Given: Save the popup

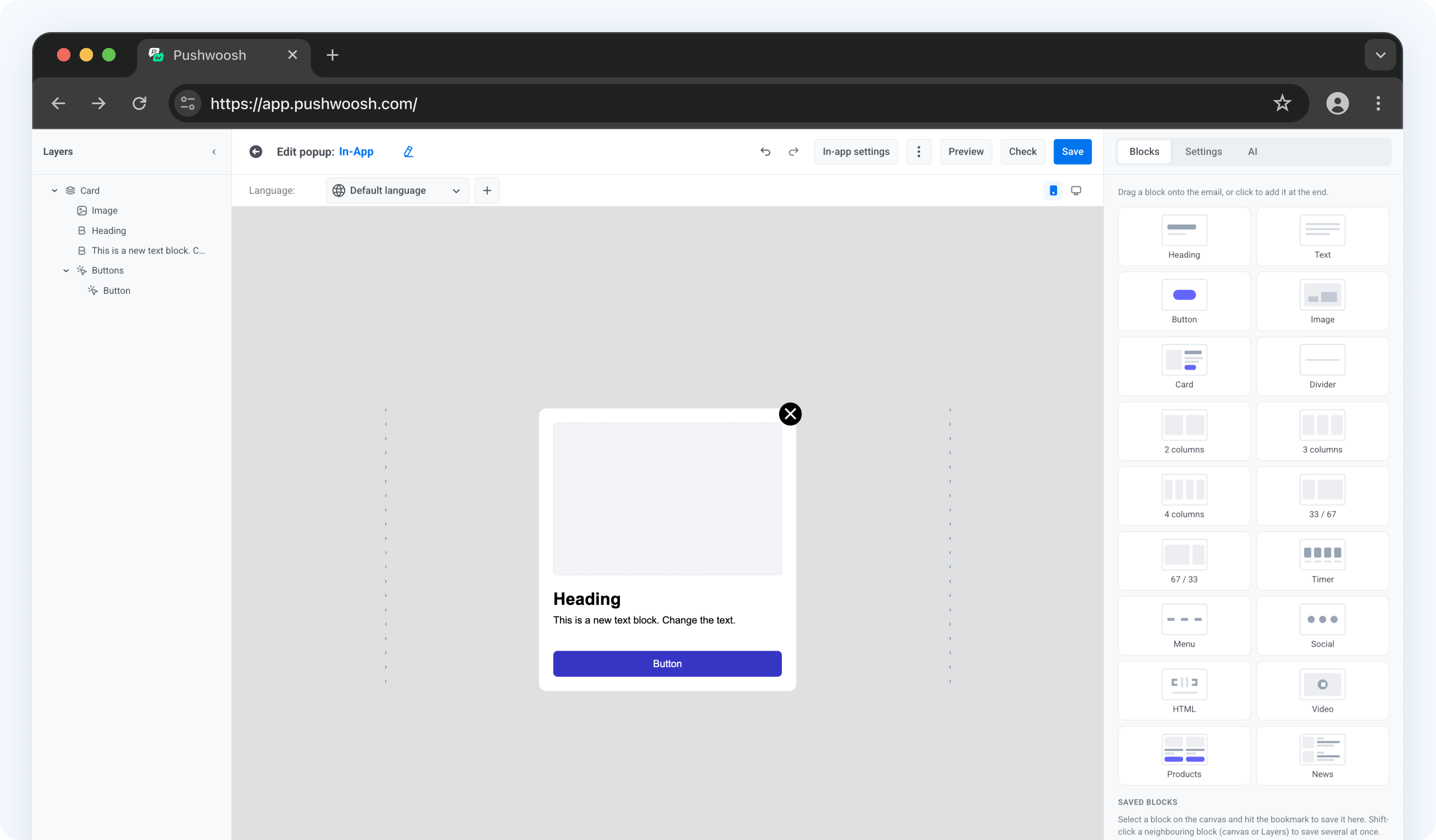Looking at the screenshot, I should click(x=1072, y=152).
